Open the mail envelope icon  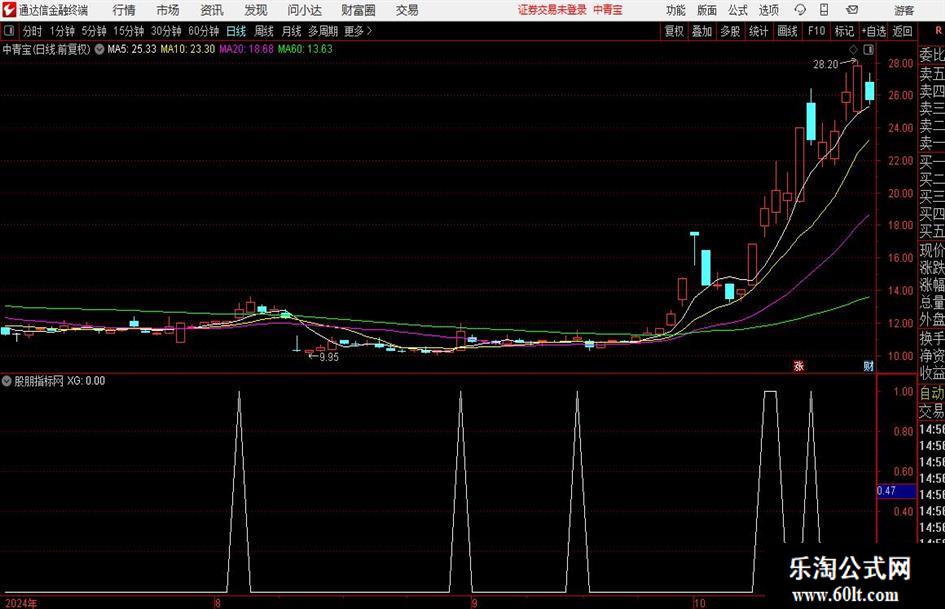[852, 10]
